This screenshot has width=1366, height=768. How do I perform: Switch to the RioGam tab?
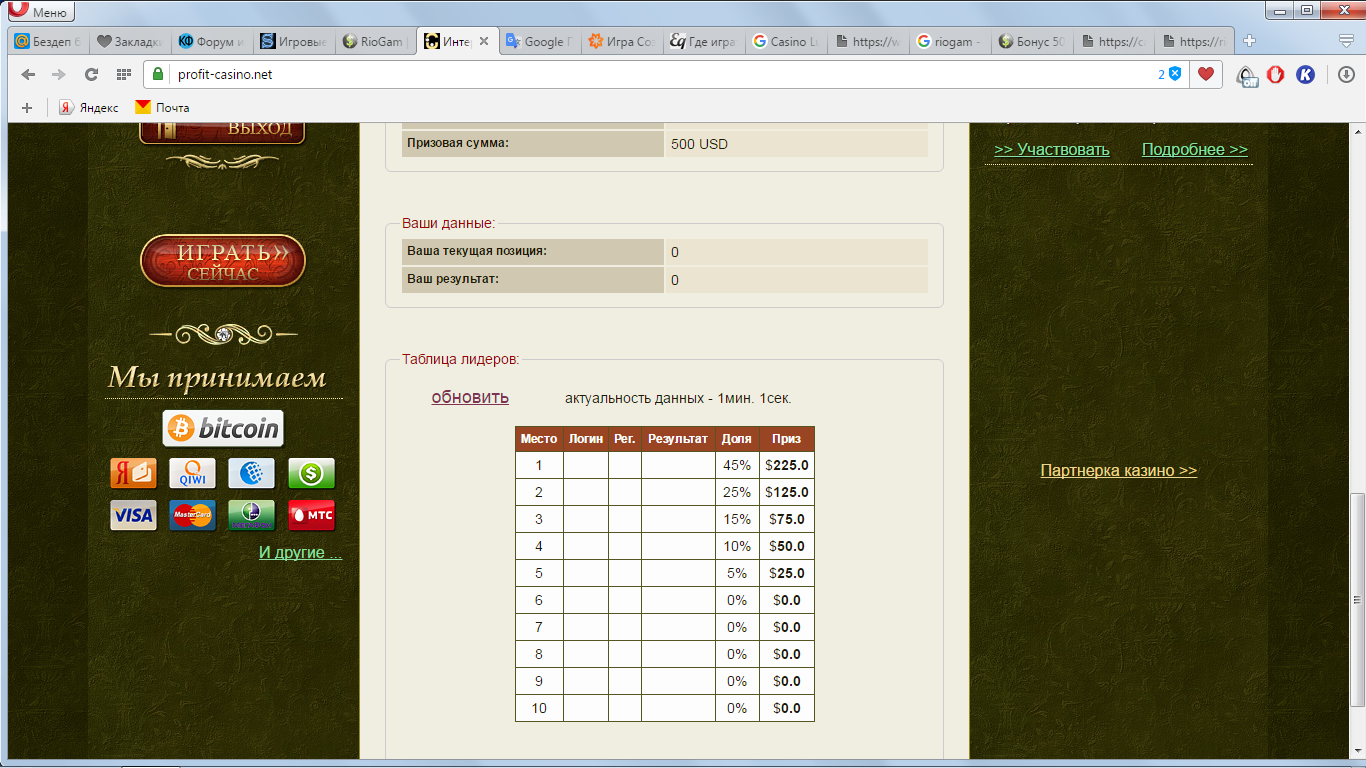tap(373, 42)
